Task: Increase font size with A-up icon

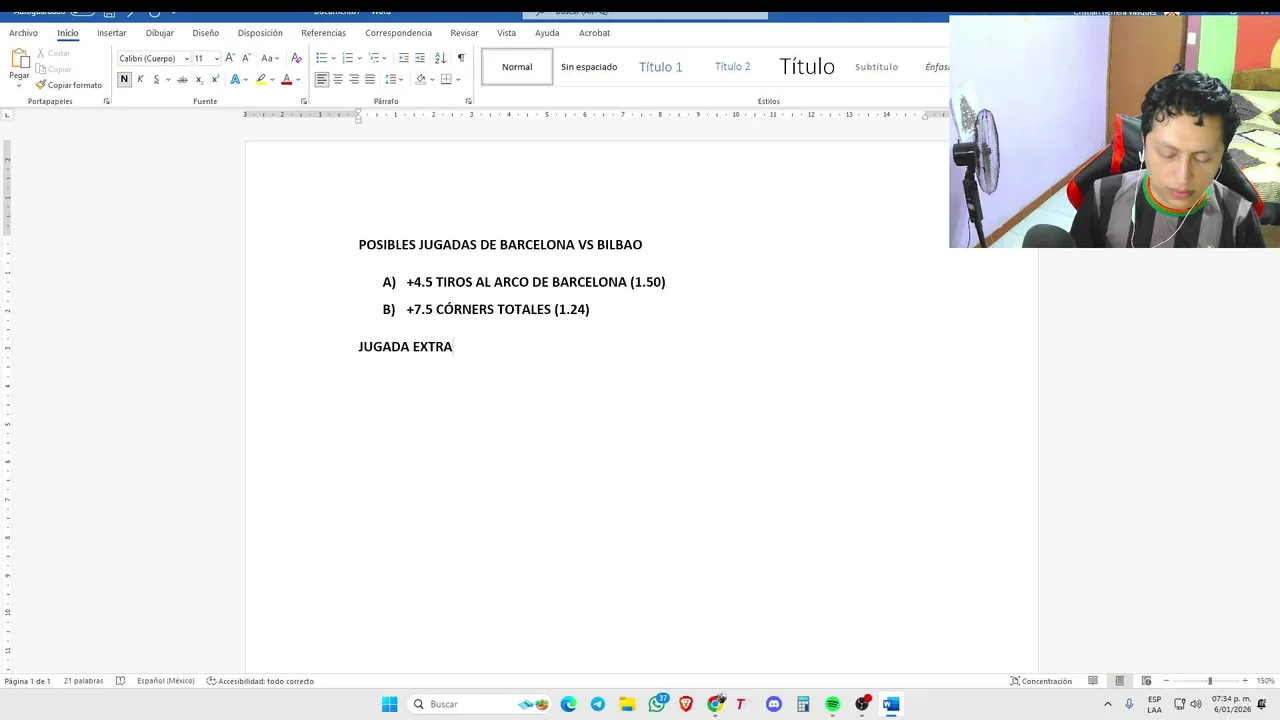Action: [230, 58]
